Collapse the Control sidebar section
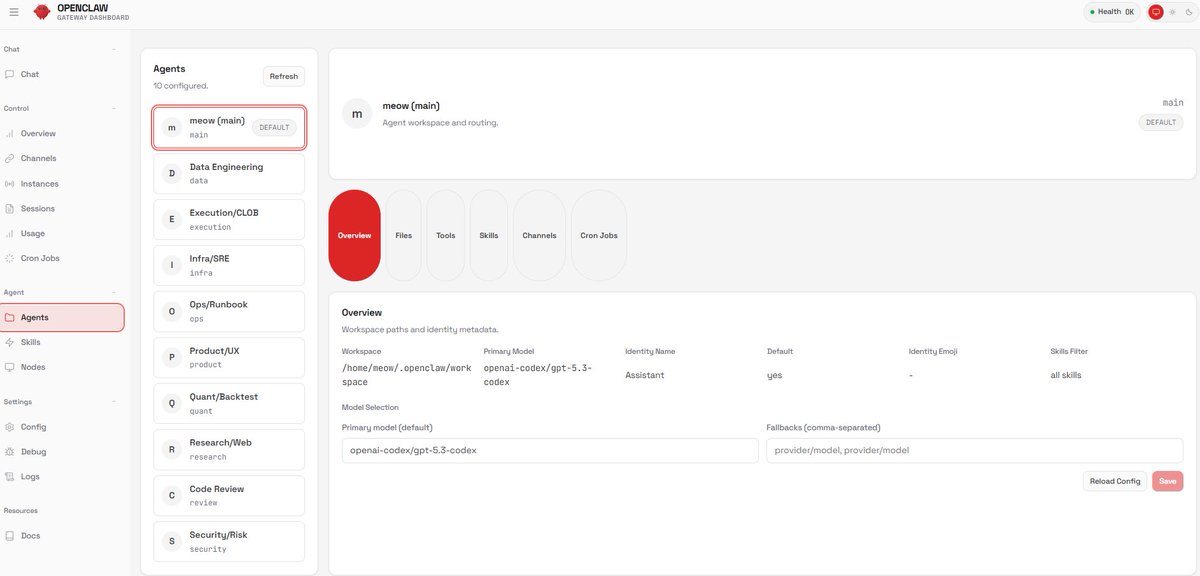1200x576 pixels. (x=113, y=108)
